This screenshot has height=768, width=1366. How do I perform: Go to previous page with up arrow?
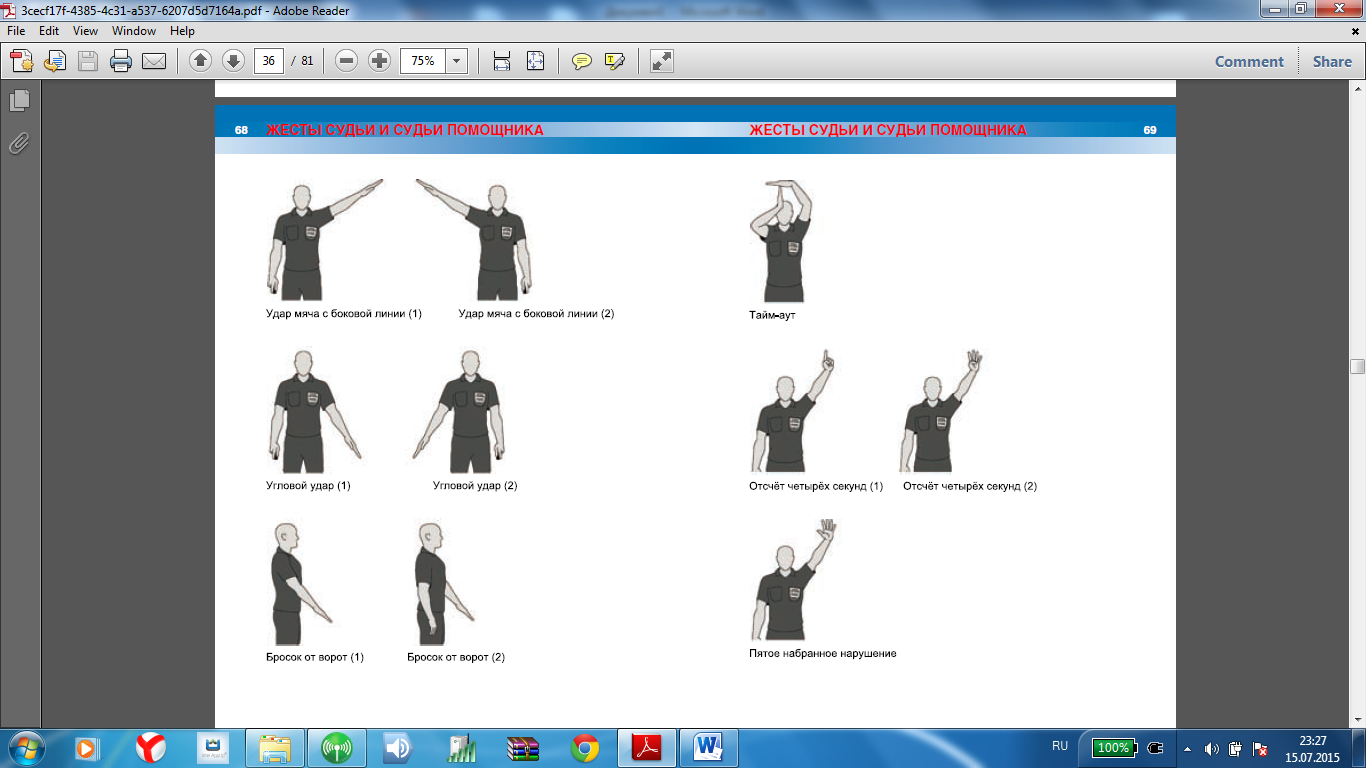(x=200, y=61)
